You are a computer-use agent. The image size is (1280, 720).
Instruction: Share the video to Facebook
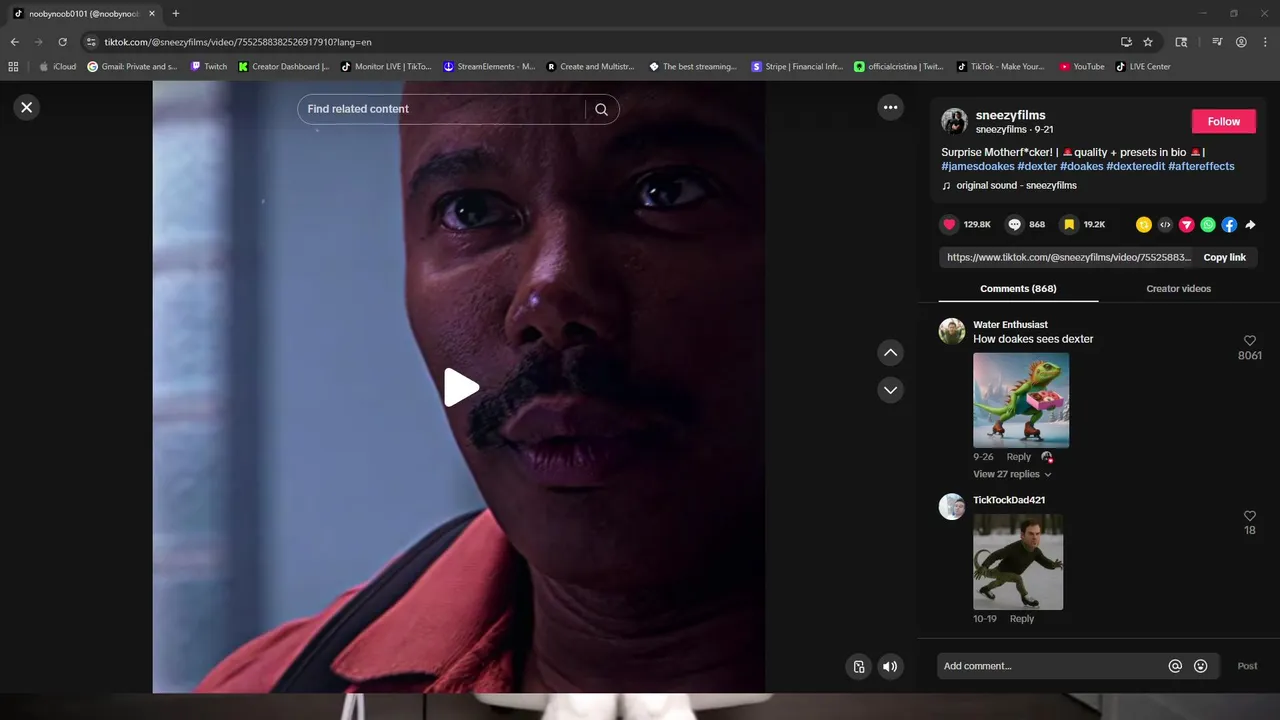[1229, 225]
